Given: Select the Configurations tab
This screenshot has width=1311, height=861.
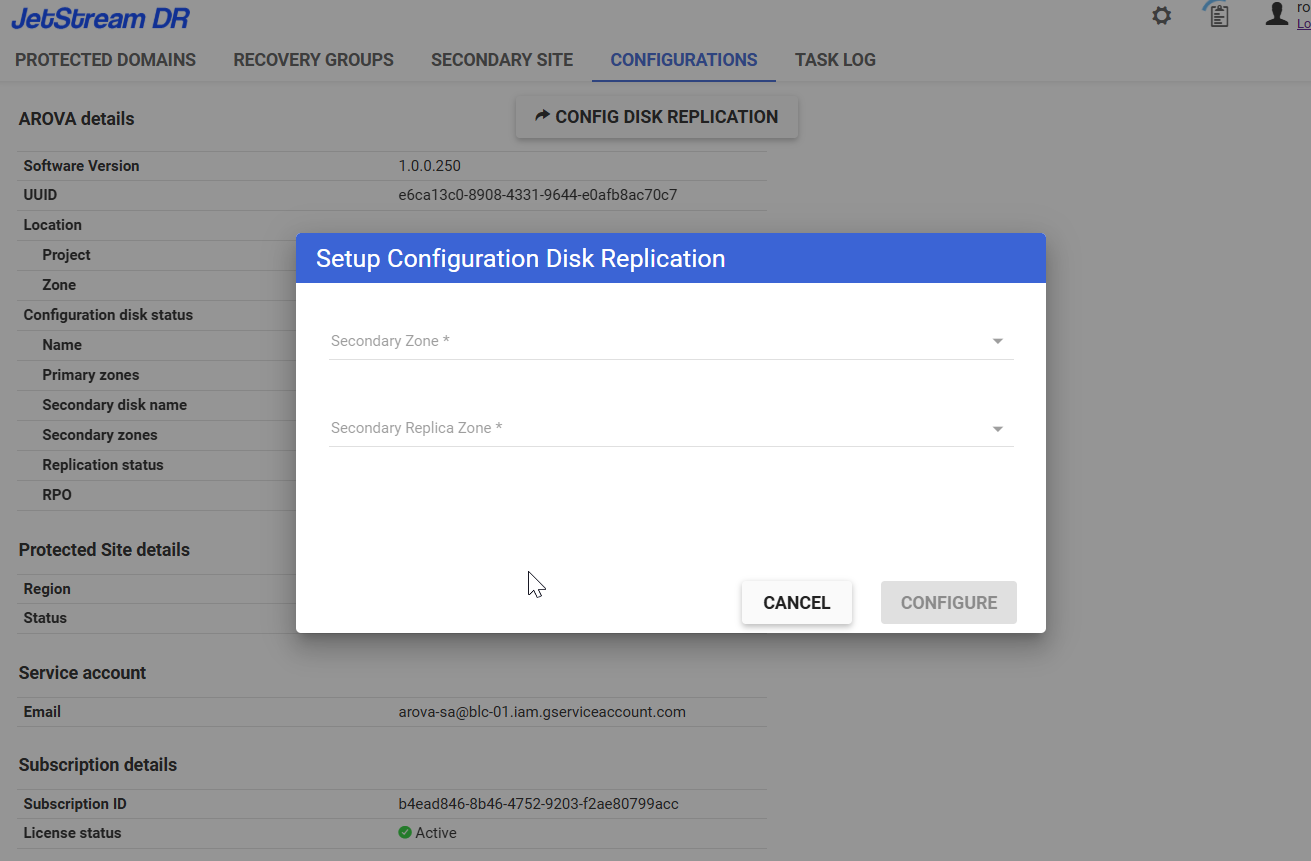Looking at the screenshot, I should (684, 60).
